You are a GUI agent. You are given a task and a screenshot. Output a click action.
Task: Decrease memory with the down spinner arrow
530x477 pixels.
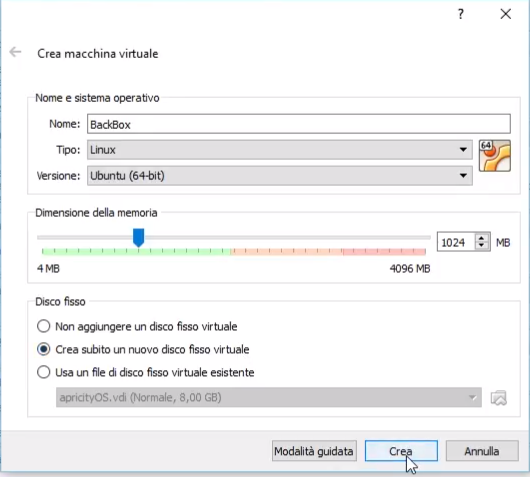pos(482,246)
